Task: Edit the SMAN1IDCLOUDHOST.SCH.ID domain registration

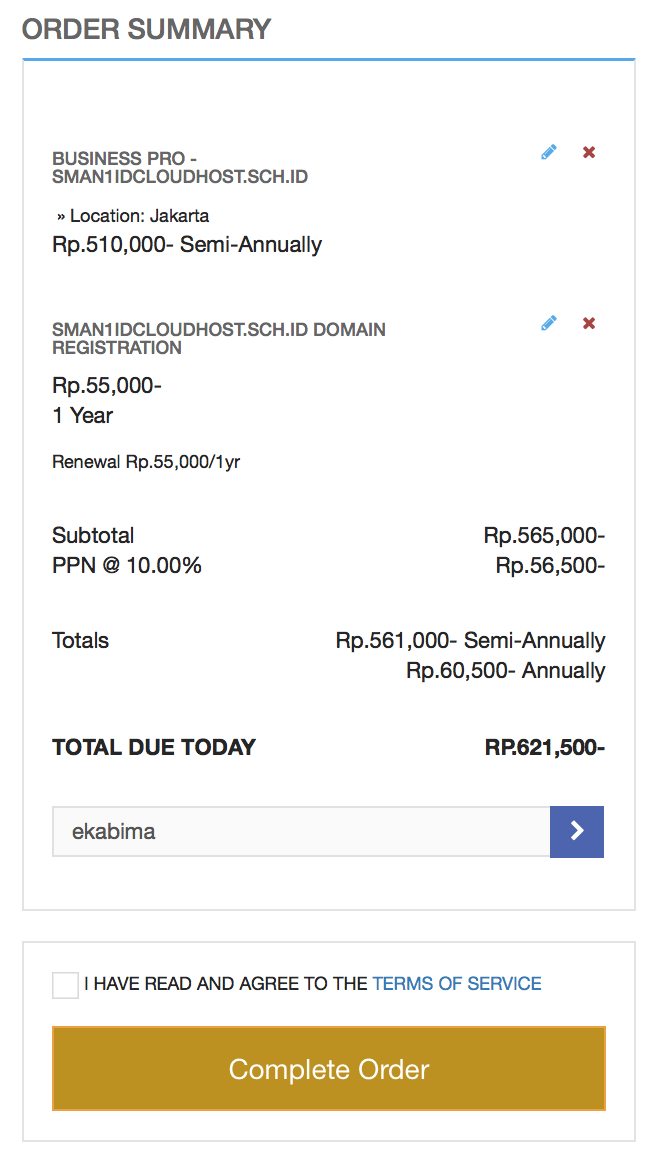Action: 547,323
